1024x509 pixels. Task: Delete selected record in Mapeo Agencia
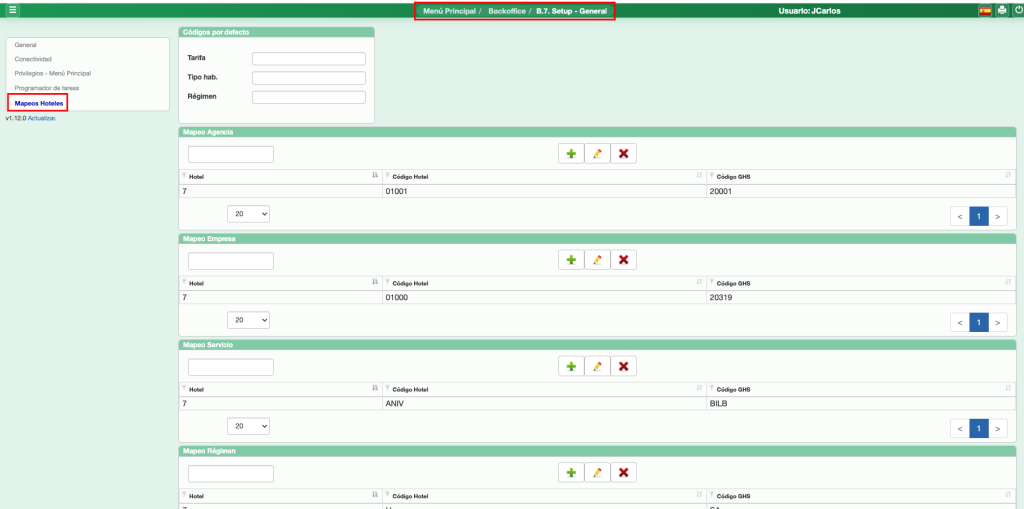coord(623,154)
